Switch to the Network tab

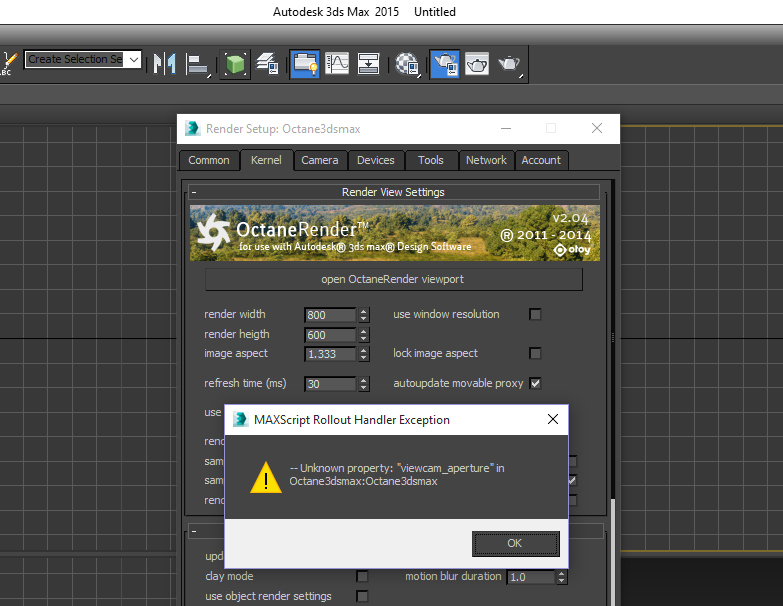pos(486,160)
